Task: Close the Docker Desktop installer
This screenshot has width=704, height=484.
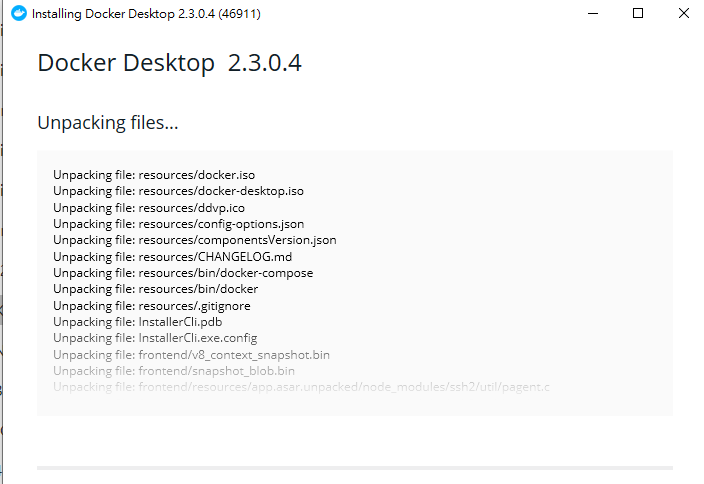Action: tap(683, 13)
